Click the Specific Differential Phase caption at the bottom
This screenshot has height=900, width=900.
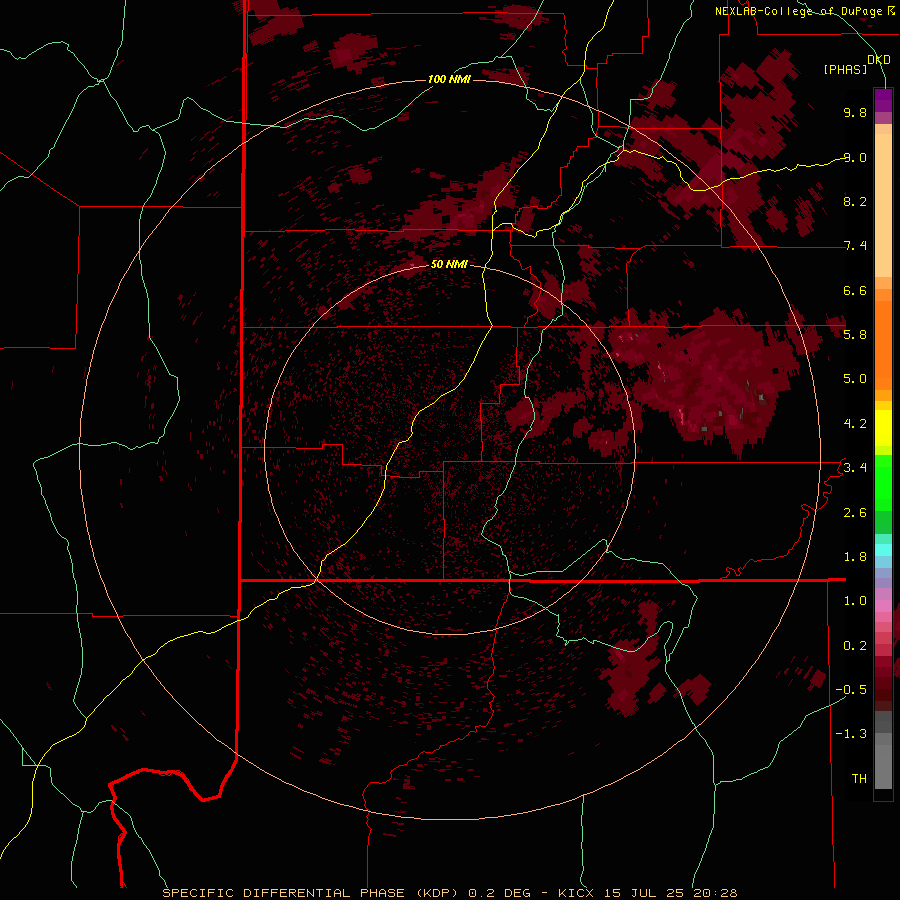click(450, 893)
